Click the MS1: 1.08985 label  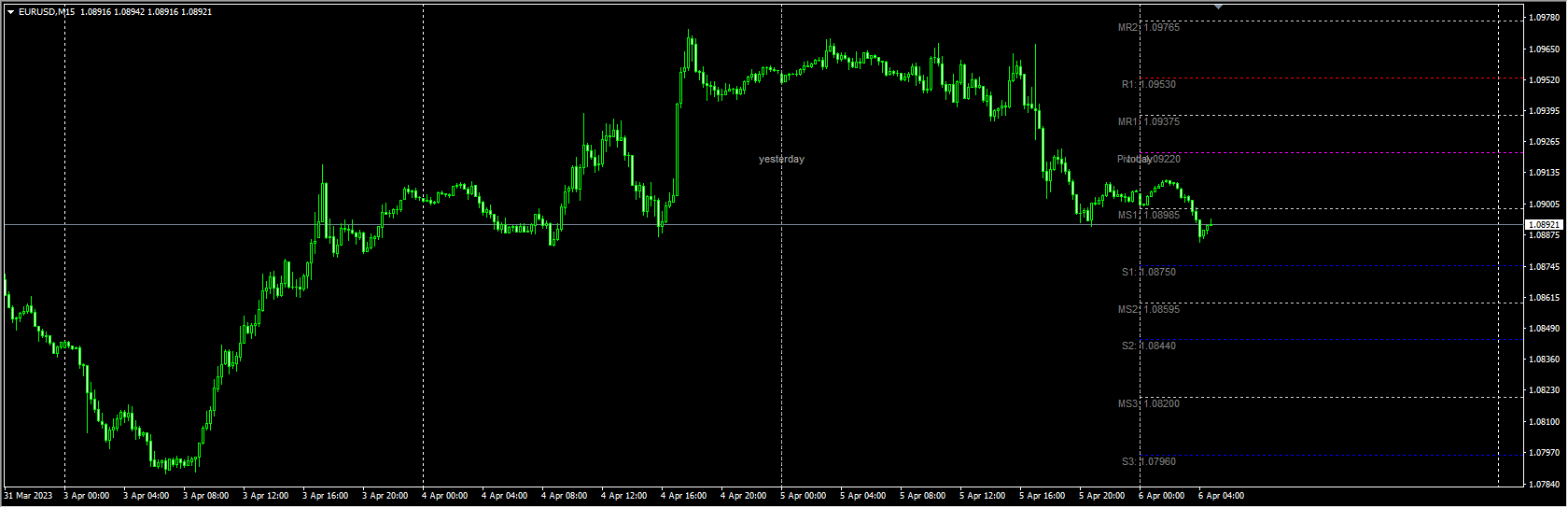[1149, 216]
